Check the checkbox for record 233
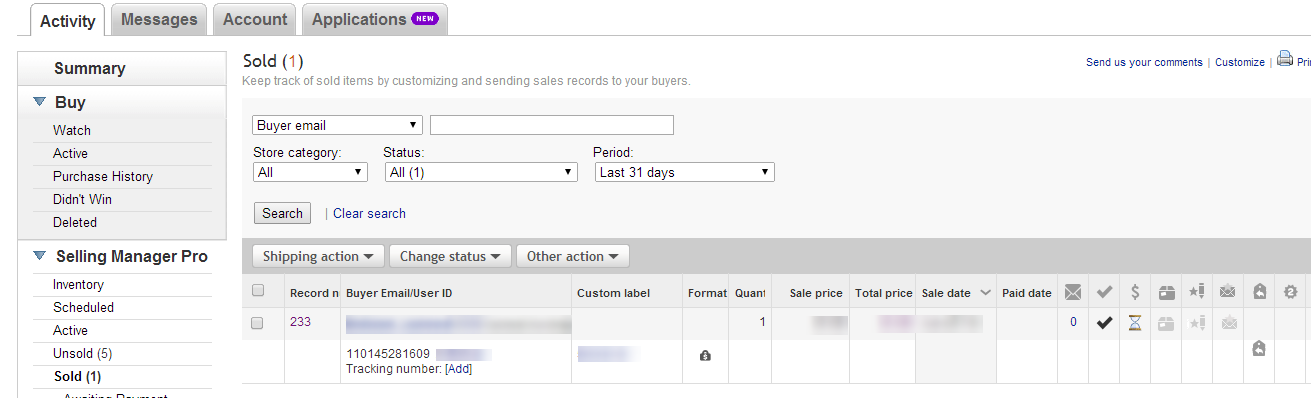This screenshot has width=1311, height=398. click(258, 323)
